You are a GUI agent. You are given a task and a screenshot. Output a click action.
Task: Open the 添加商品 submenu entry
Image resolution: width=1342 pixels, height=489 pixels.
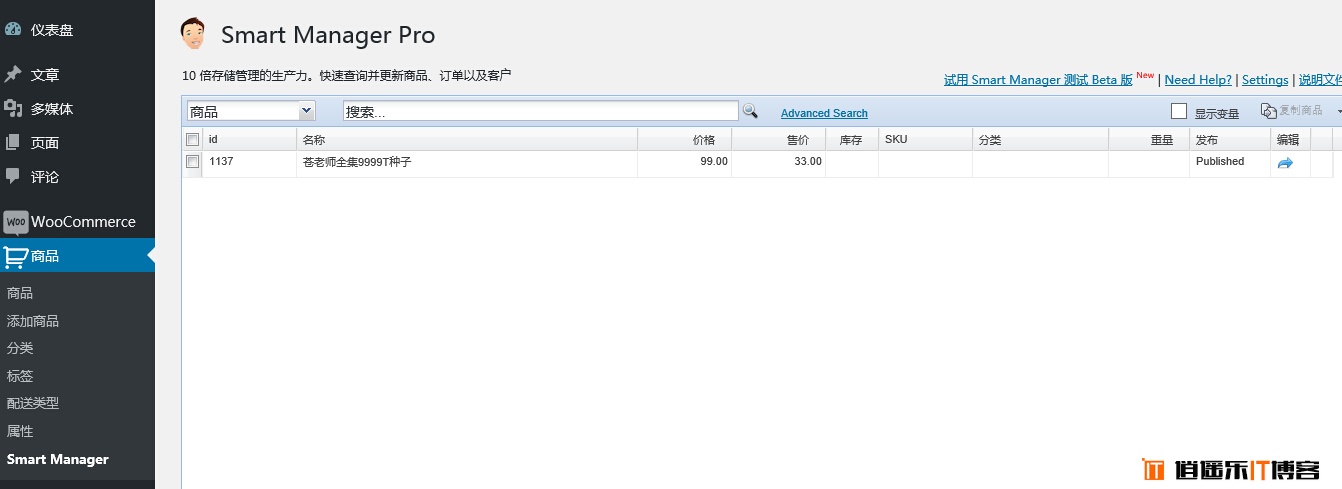coord(33,321)
